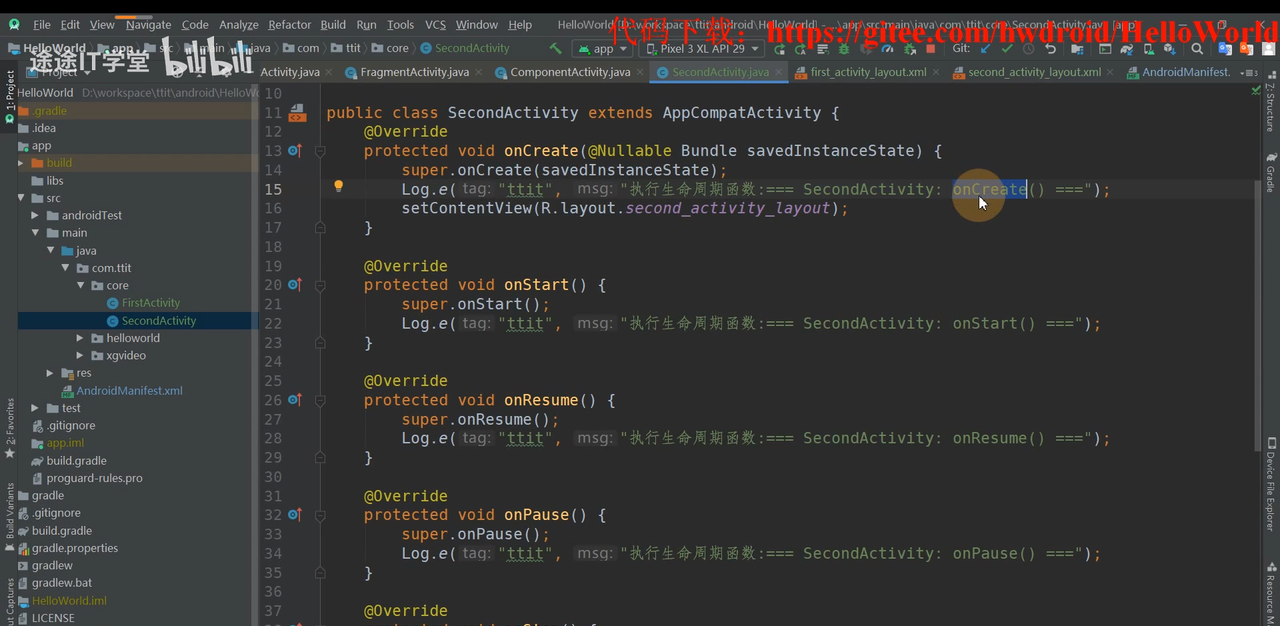The height and width of the screenshot is (626, 1280).
Task: Click the Build hammer icon
Action: 555,48
